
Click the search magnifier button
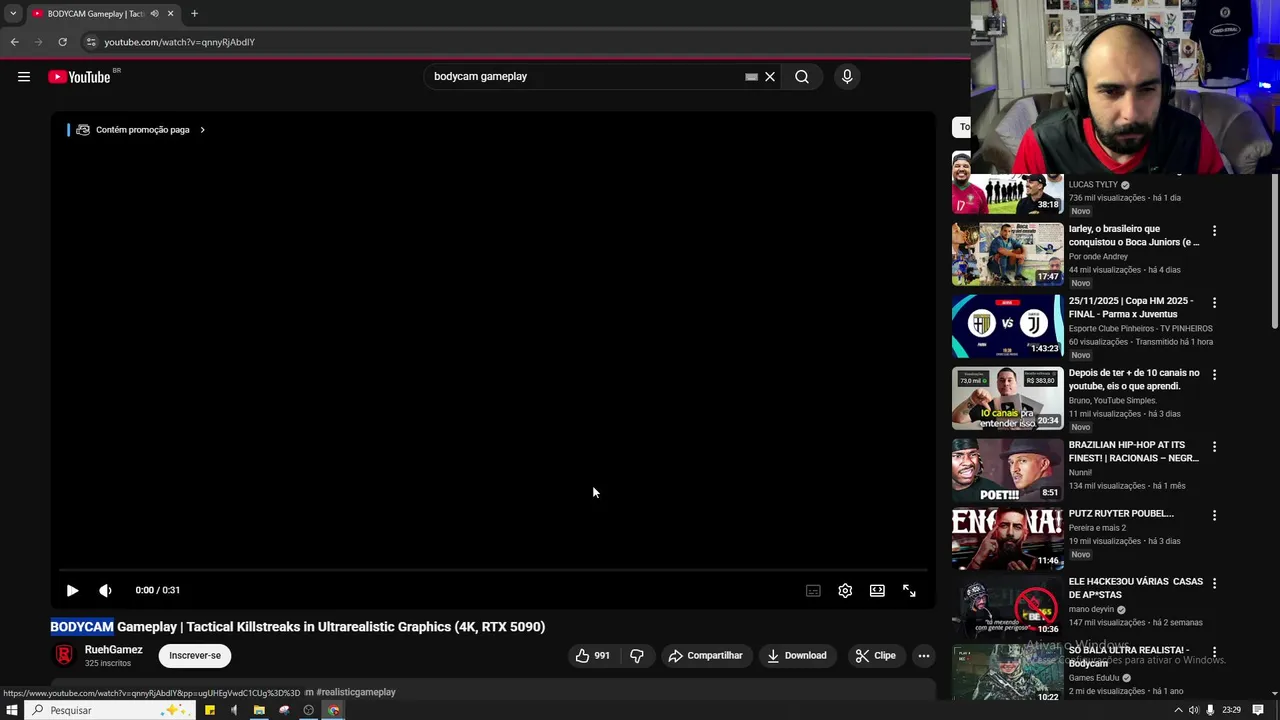point(802,77)
